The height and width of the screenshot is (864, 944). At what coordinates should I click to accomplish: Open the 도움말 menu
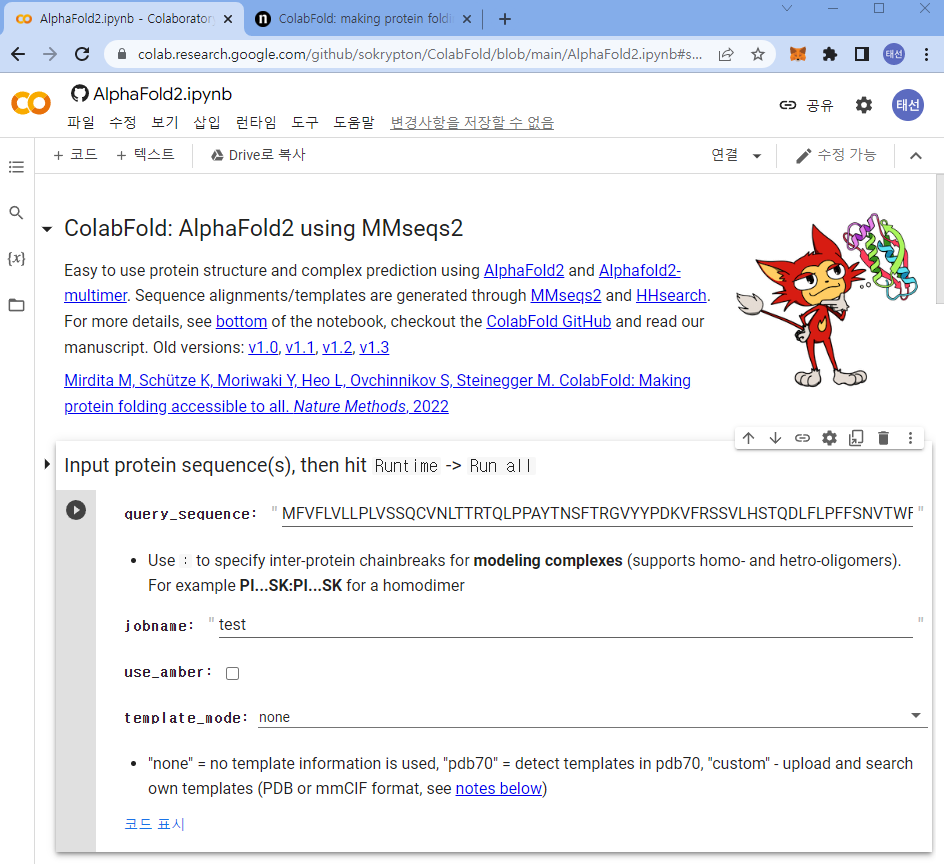pos(354,123)
